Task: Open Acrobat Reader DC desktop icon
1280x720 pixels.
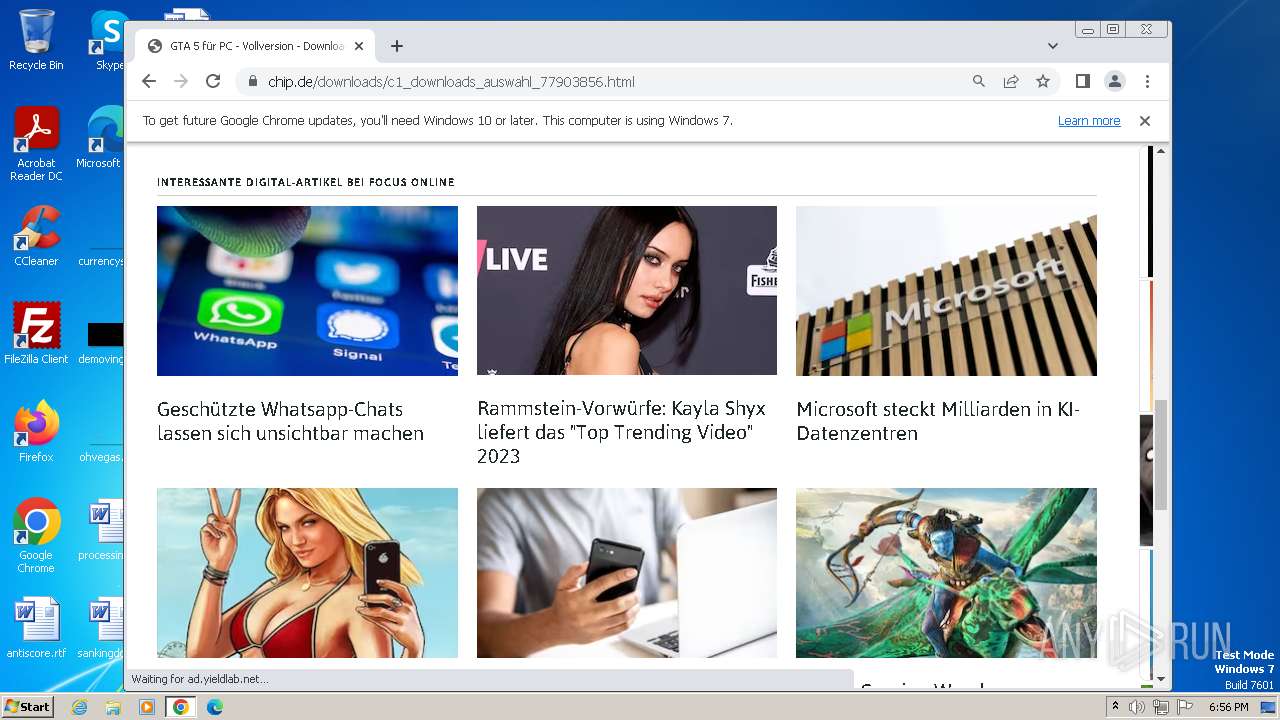Action: (36, 144)
